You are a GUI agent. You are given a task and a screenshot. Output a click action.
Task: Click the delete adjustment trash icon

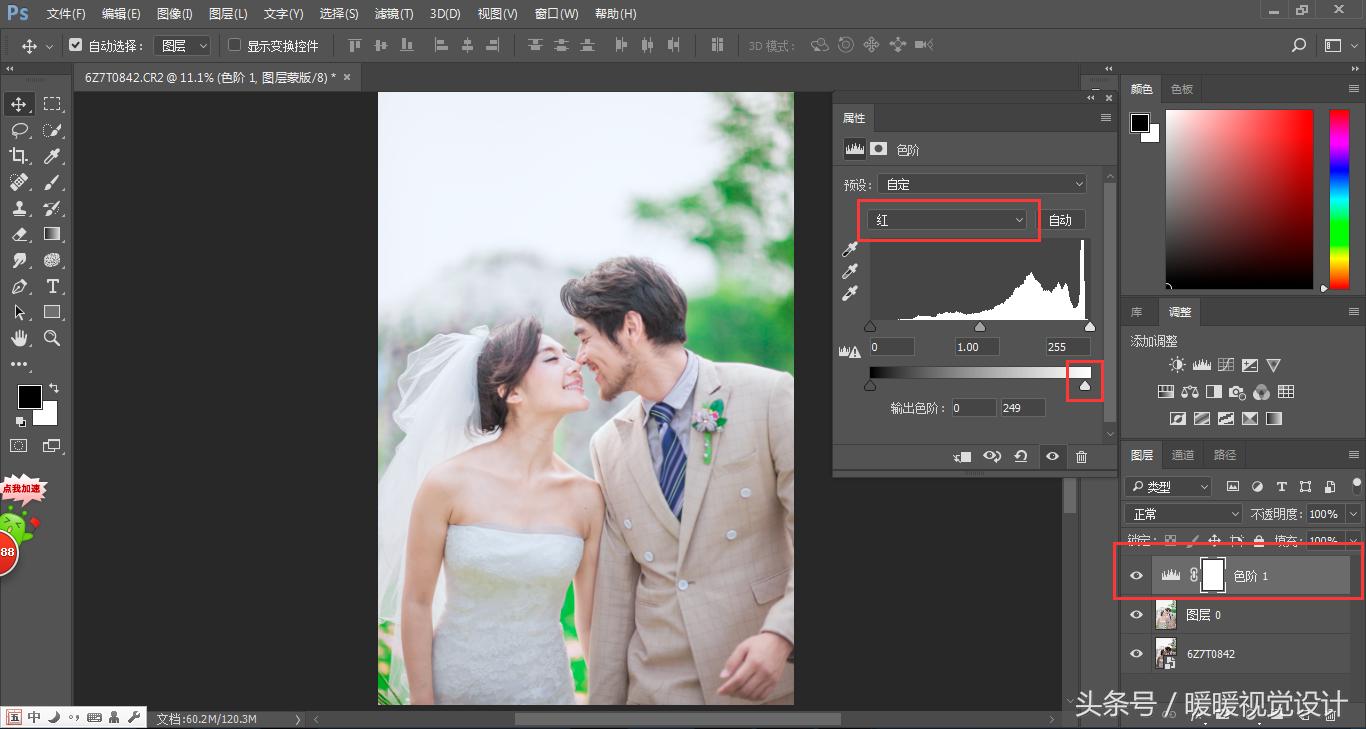(x=1081, y=457)
